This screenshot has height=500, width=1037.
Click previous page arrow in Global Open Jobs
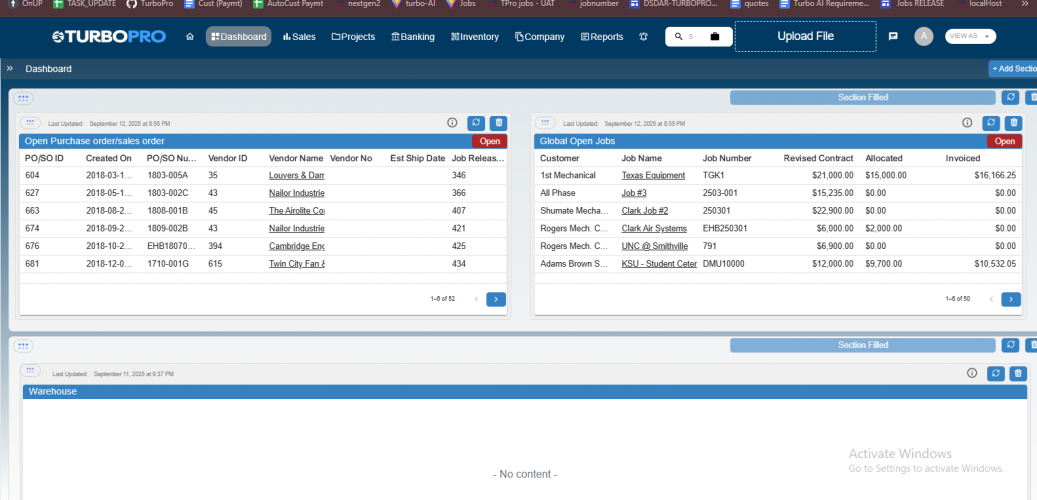point(990,299)
